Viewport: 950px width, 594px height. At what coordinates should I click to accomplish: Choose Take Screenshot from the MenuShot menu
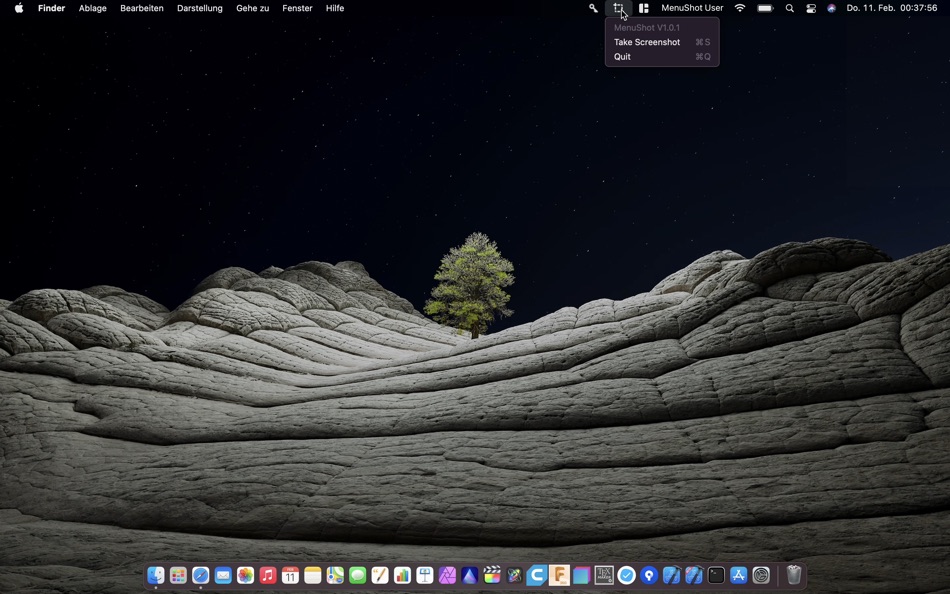click(x=662, y=42)
